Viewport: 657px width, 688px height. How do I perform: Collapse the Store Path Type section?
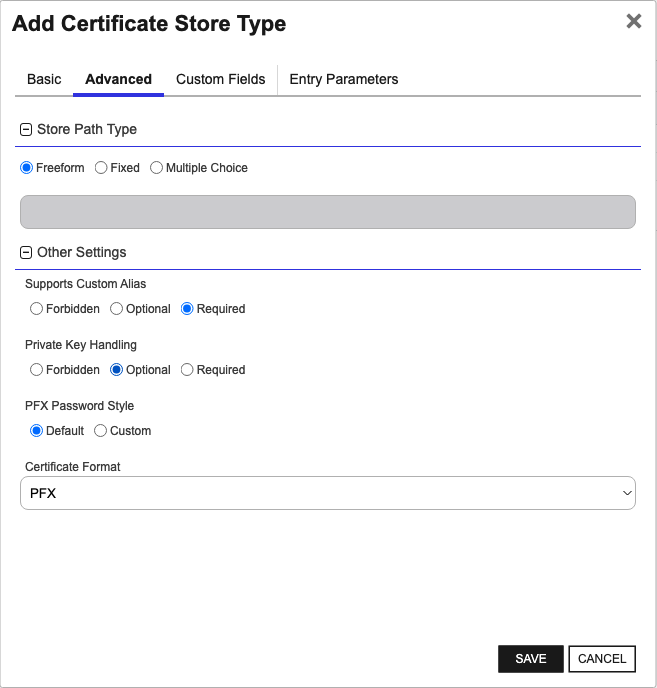26,129
